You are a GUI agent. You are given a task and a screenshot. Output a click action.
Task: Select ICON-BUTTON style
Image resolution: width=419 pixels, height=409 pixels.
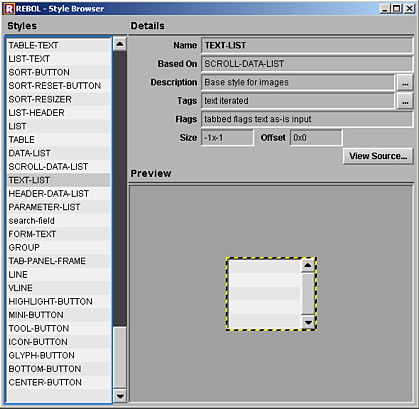tap(59, 342)
